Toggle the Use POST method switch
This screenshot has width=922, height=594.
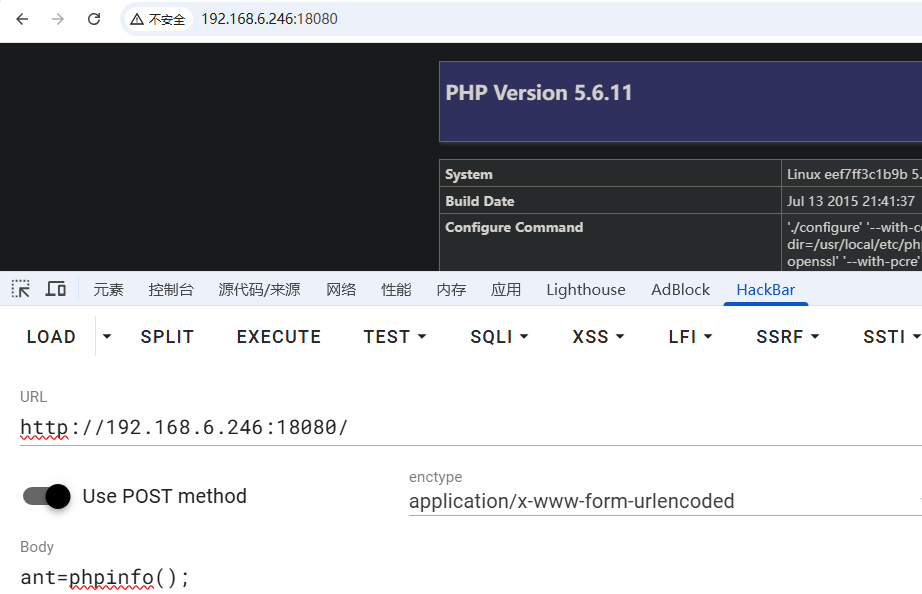tap(47, 496)
